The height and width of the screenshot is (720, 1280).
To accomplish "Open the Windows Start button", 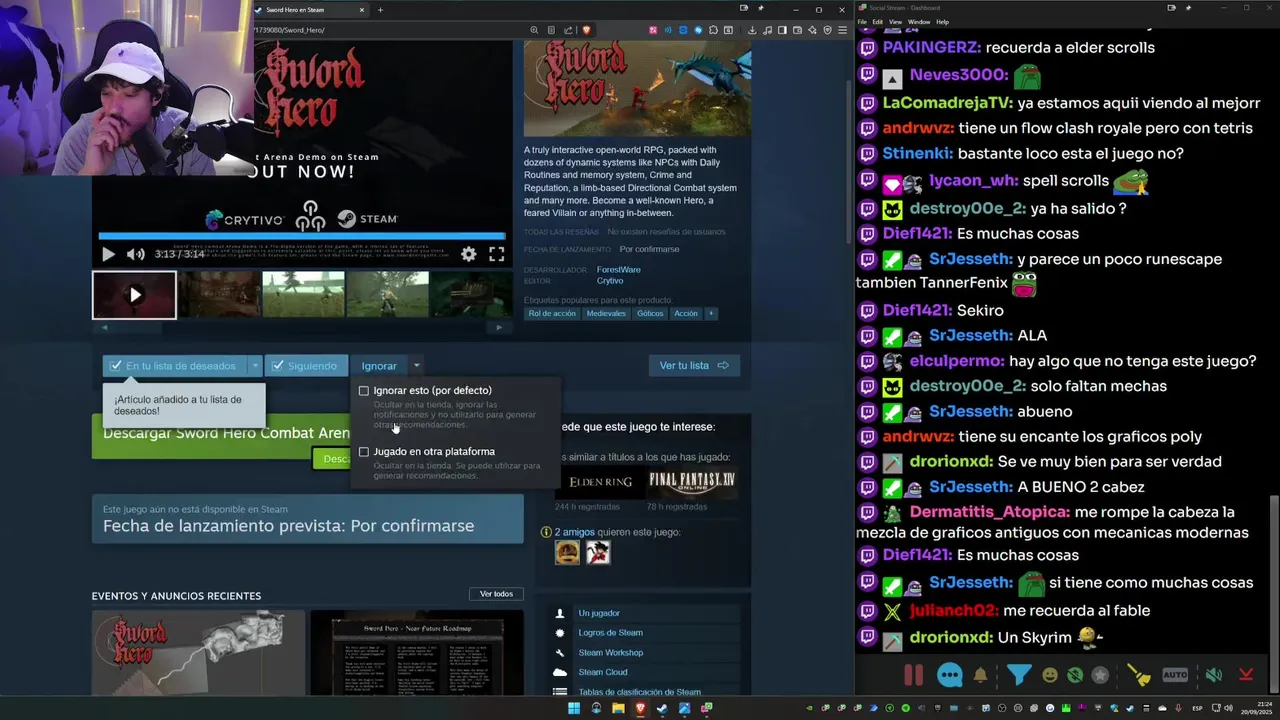I will pyautogui.click(x=574, y=709).
